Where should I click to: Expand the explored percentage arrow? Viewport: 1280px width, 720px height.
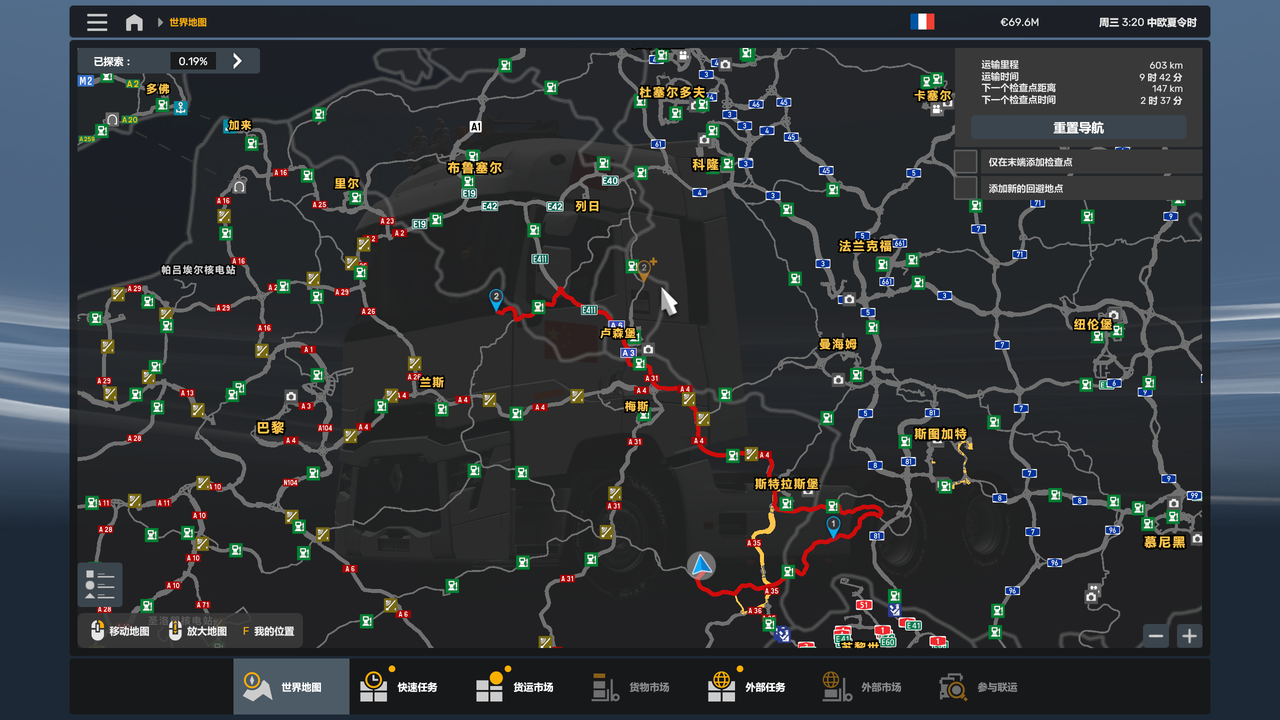[x=237, y=61]
